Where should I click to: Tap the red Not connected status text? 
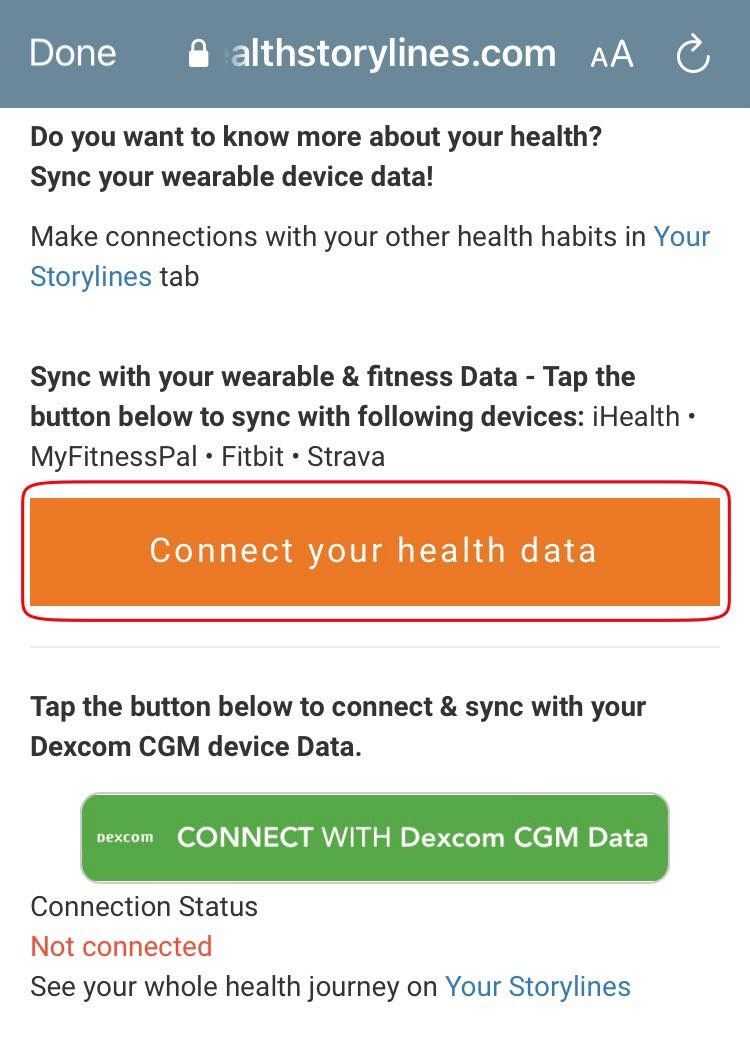point(121,946)
